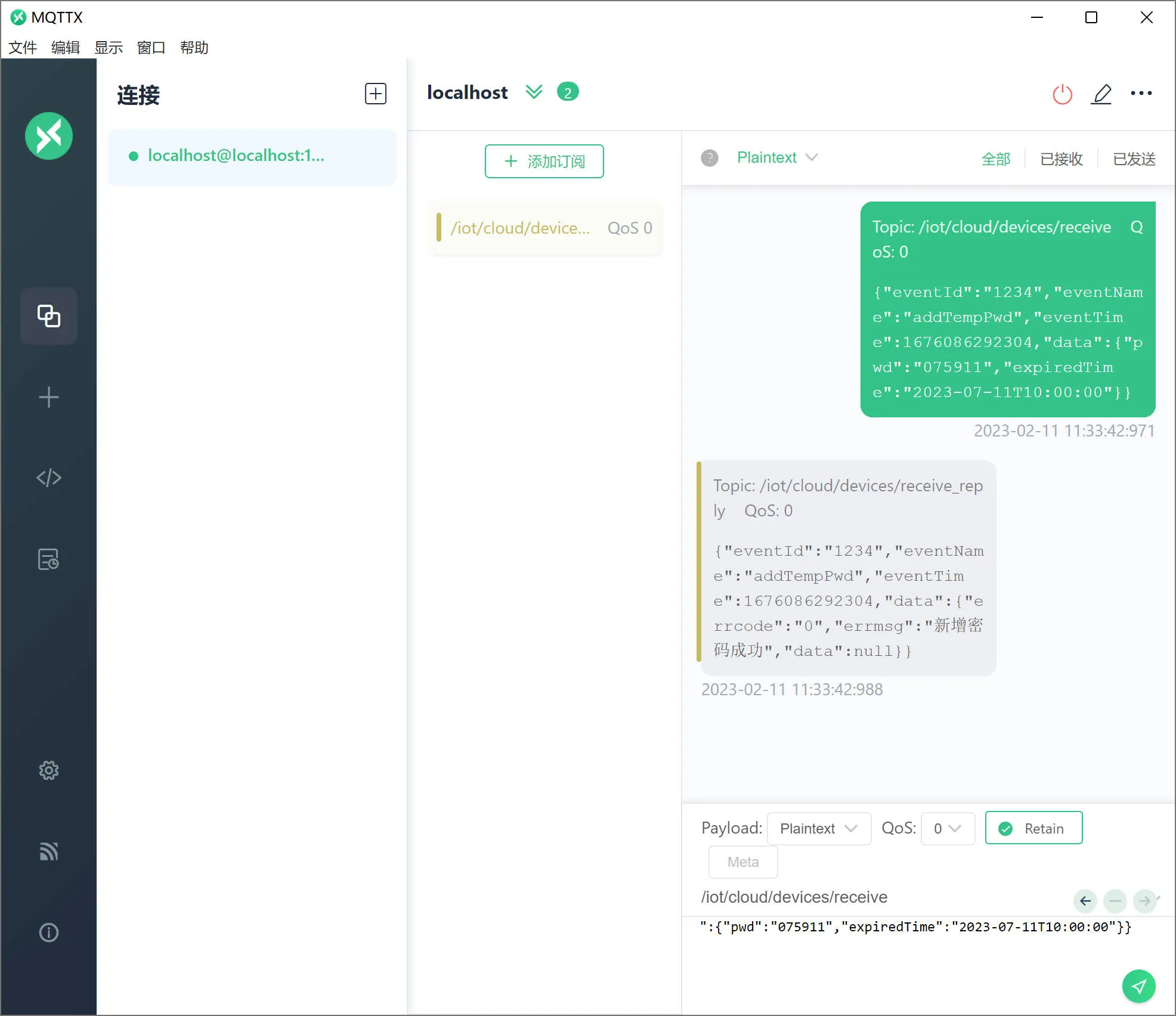Disconnect using the red power icon
The width and height of the screenshot is (1176, 1016).
tap(1063, 94)
